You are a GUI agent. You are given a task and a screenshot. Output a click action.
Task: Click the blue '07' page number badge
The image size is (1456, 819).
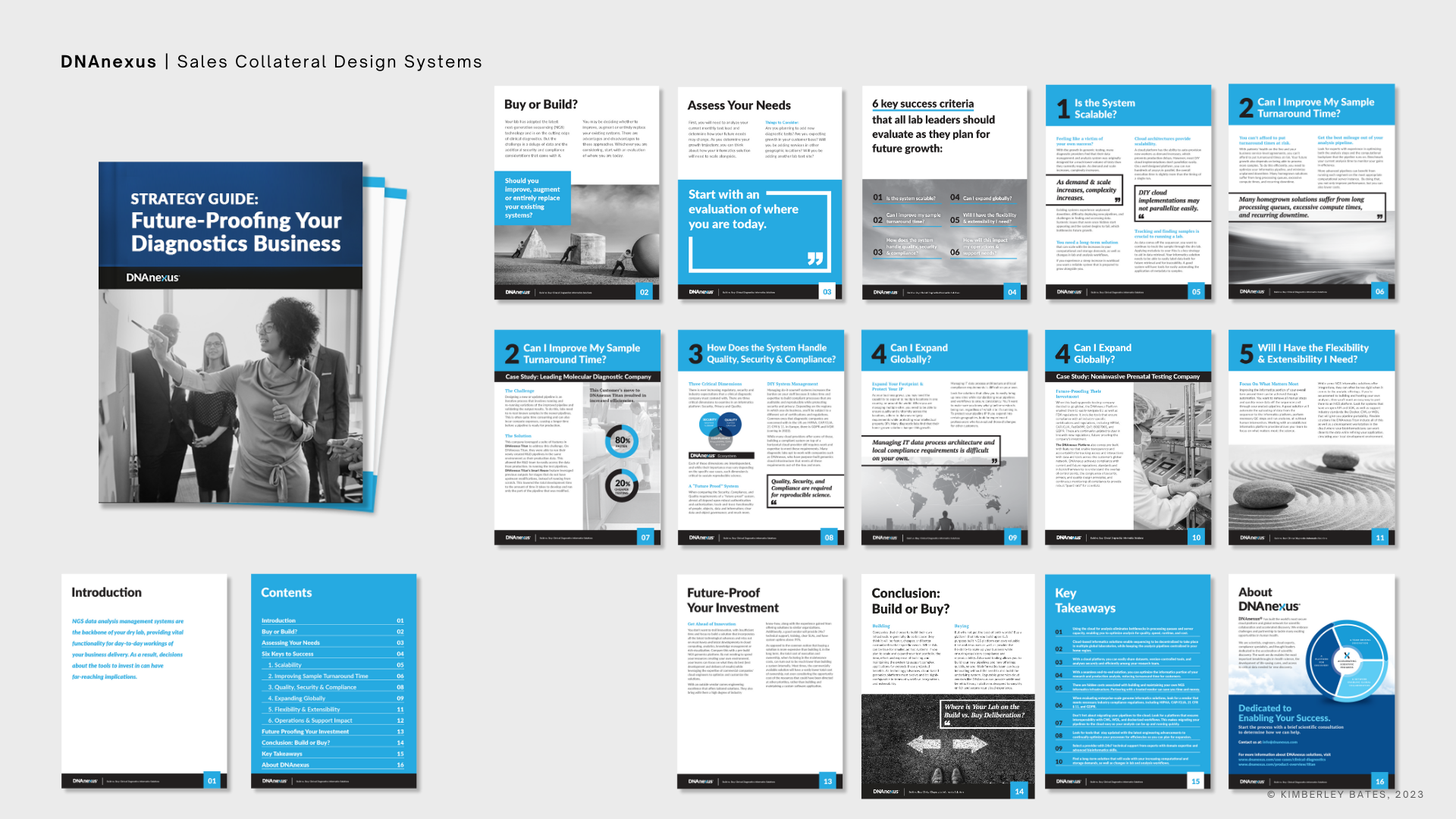[645, 538]
